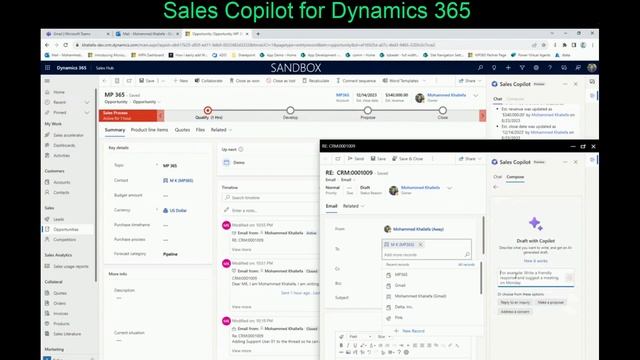Click Save & Close in email window

point(408,158)
